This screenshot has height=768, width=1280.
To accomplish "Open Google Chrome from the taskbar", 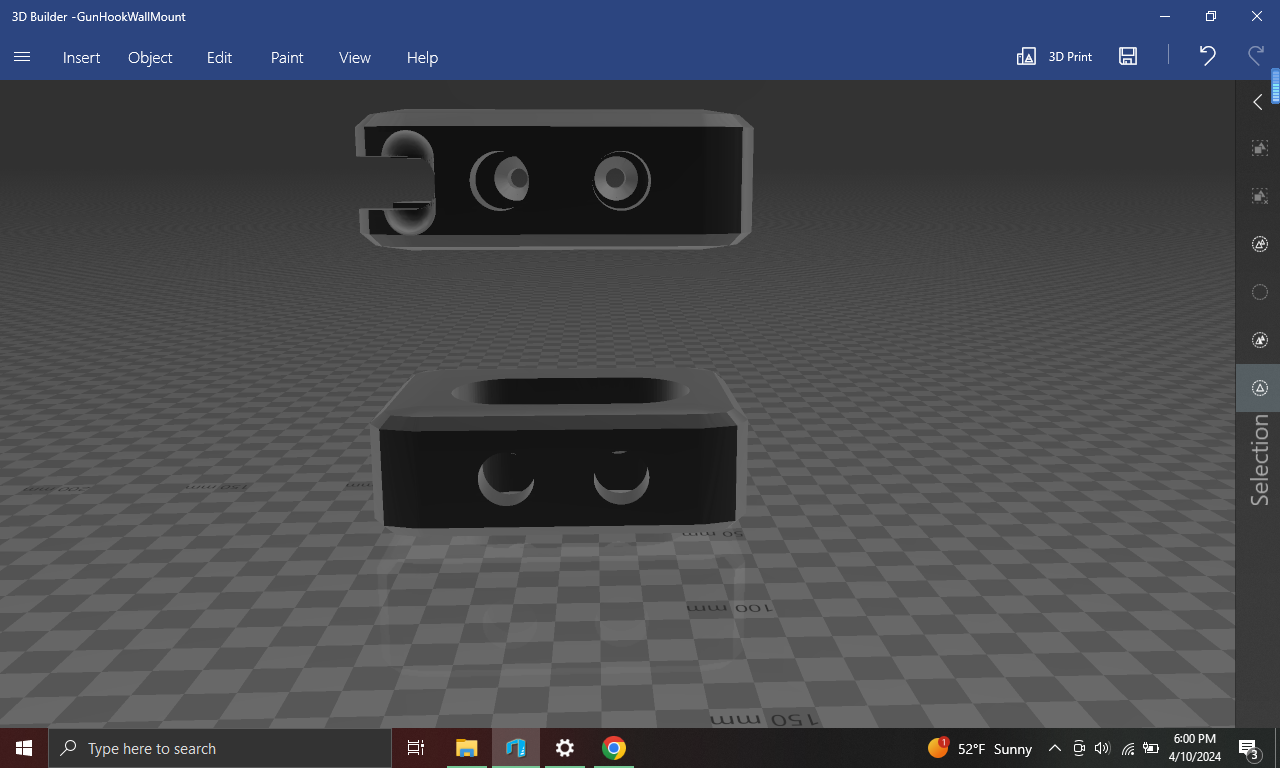I will (613, 748).
